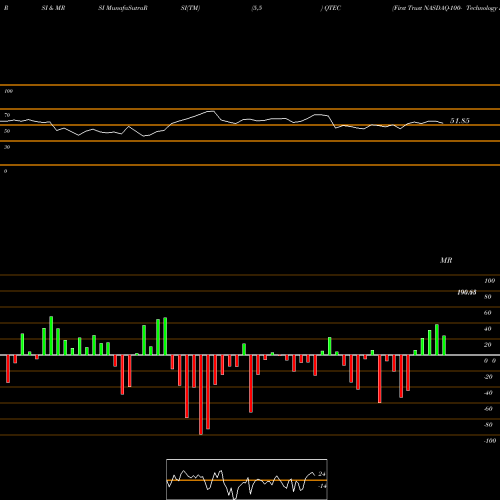Click the -100 label on the MR axis

490,441
